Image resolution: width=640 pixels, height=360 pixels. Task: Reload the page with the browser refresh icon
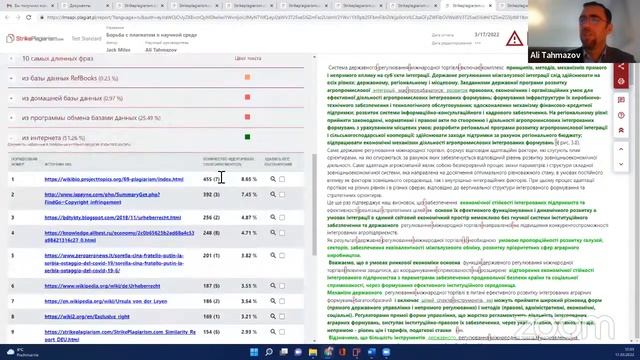tap(28, 18)
